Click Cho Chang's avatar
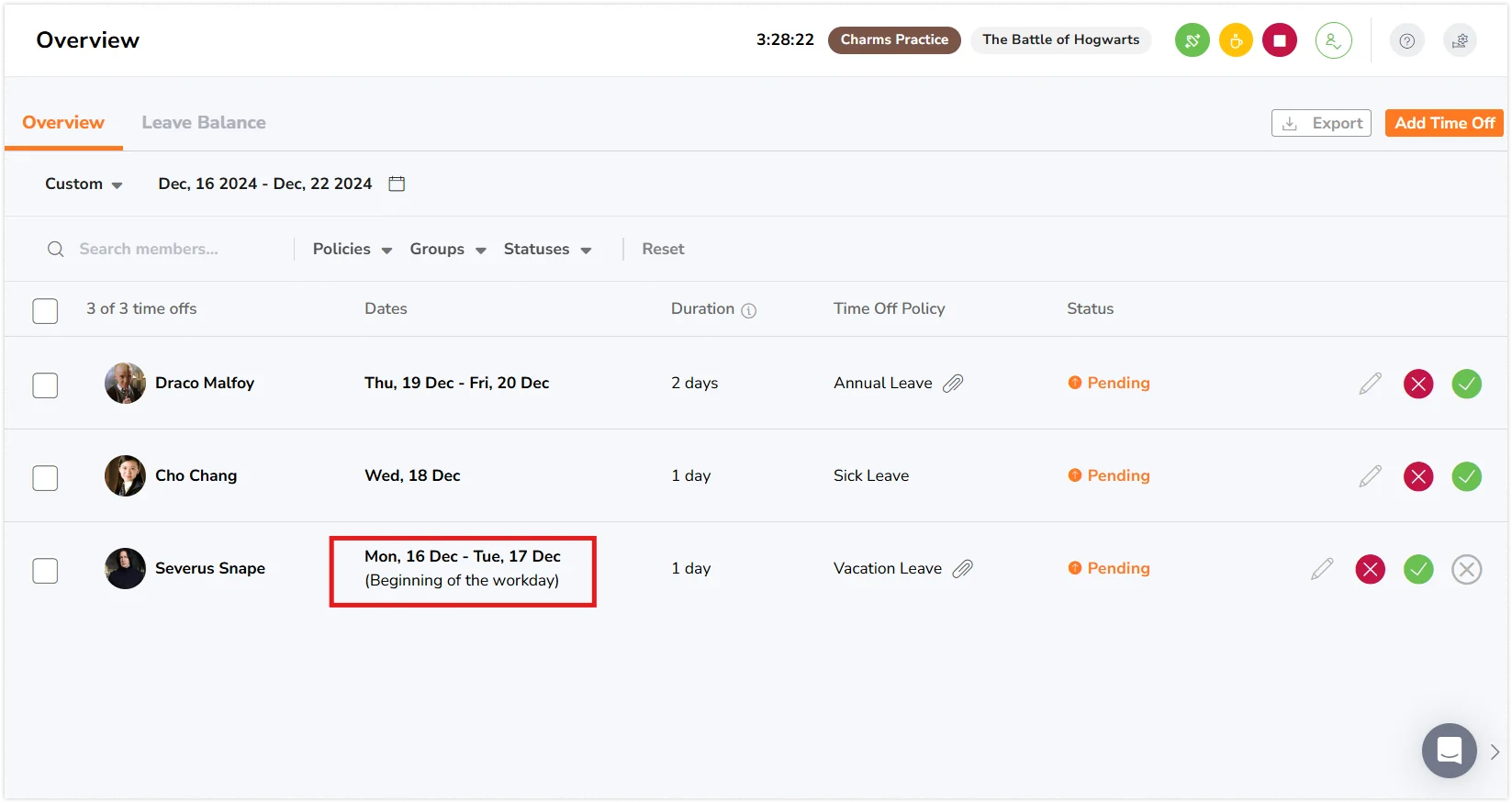Screen dimensions: 1512x803 click(x=125, y=475)
